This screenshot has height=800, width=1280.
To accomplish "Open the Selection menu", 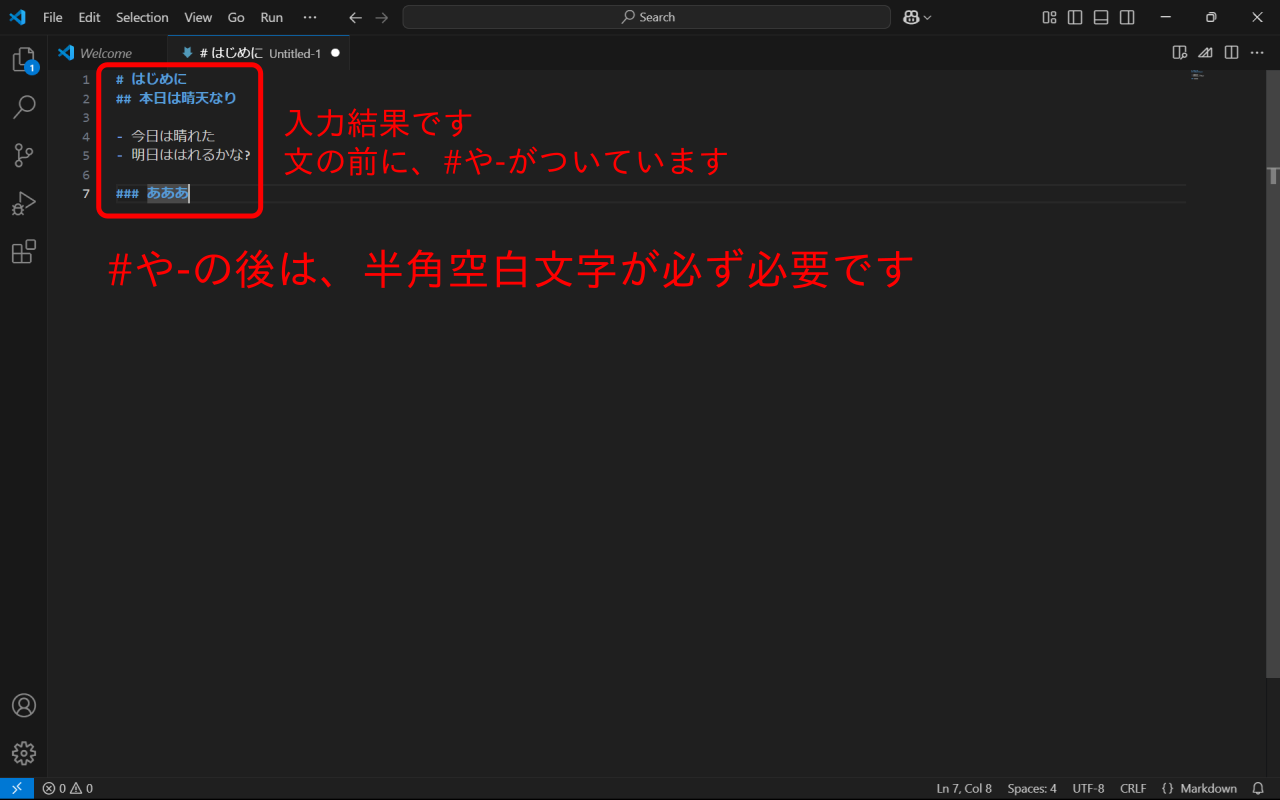I will [142, 17].
